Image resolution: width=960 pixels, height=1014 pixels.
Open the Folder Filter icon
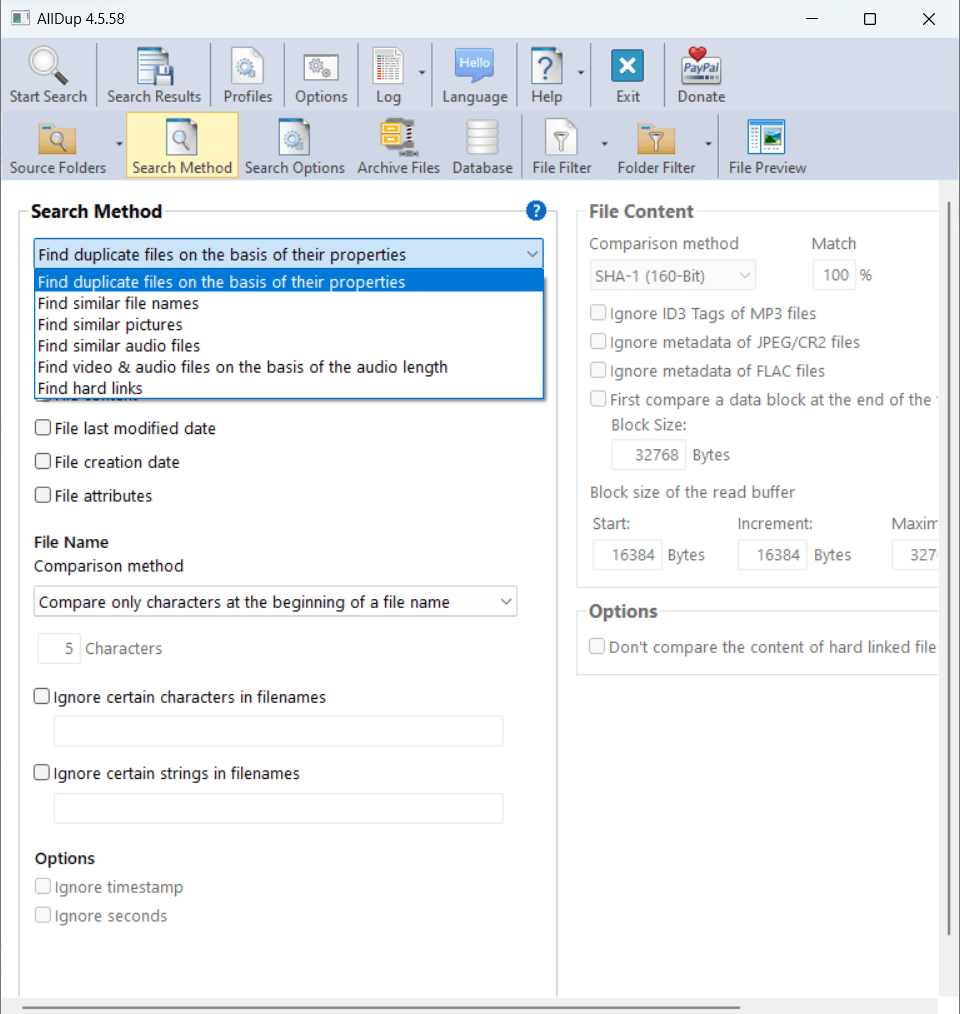[x=656, y=138]
